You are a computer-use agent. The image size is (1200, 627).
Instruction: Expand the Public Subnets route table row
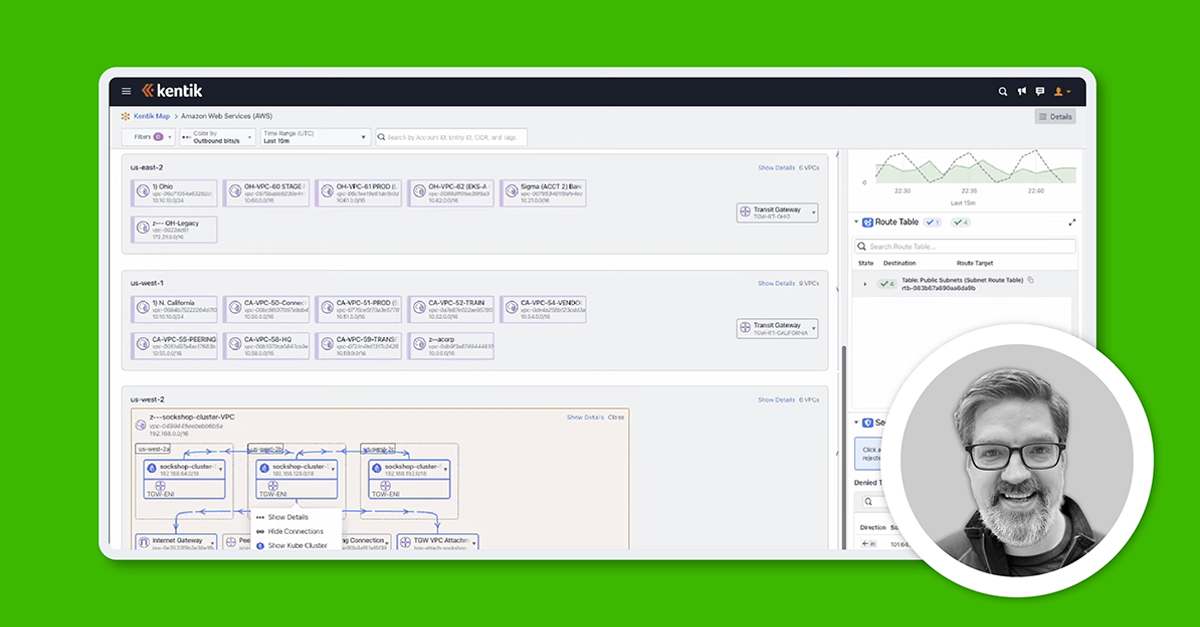tap(865, 284)
